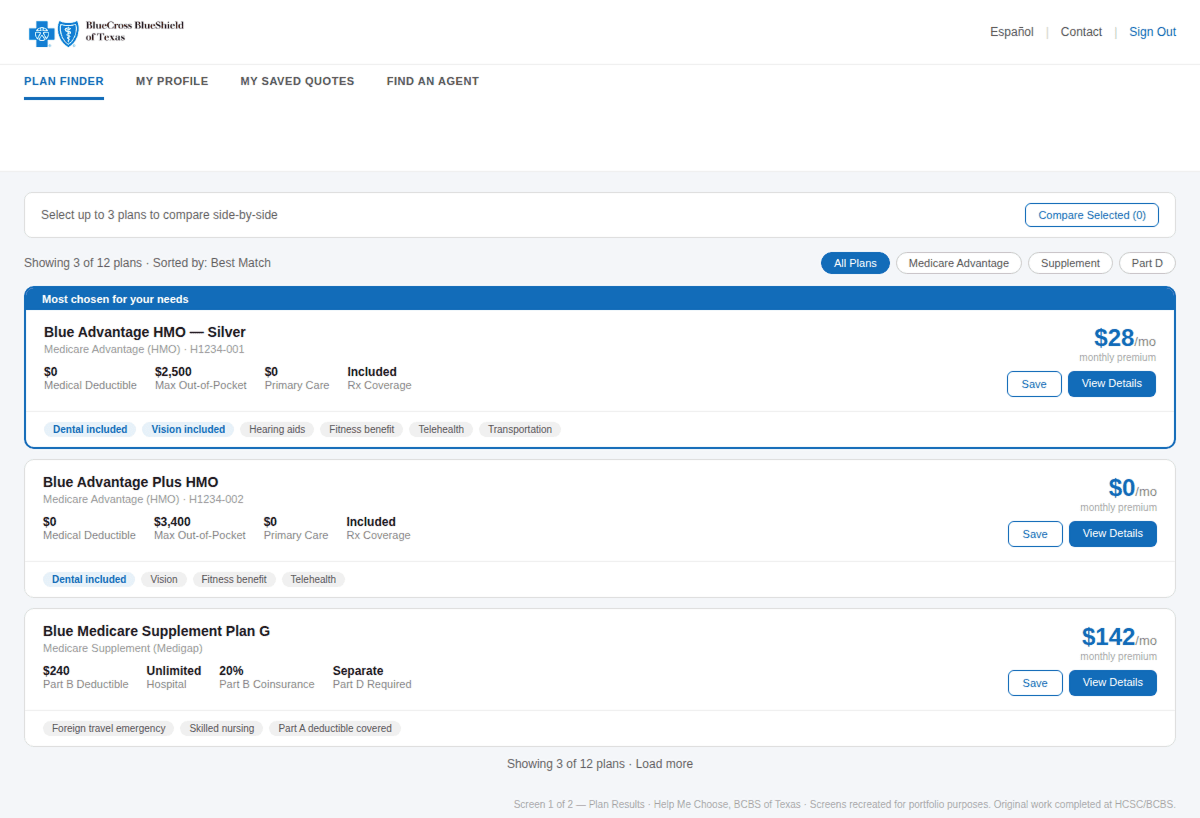Open My Saved Quotes tab

click(x=297, y=81)
